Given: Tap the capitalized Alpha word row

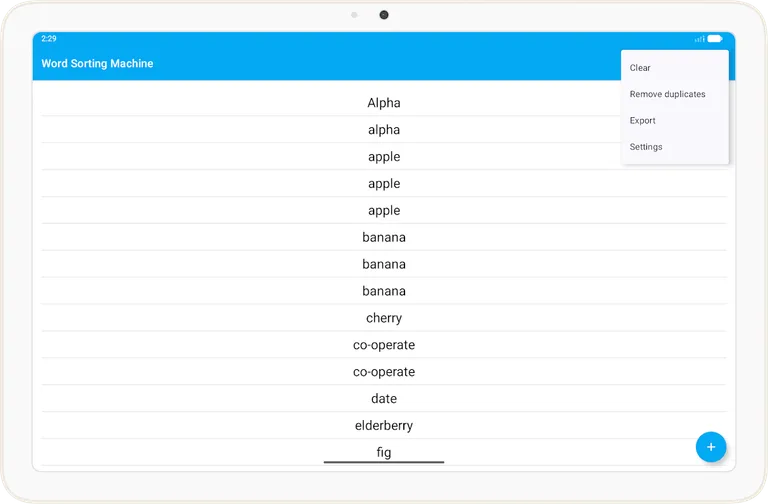Looking at the screenshot, I should pyautogui.click(x=384, y=103).
